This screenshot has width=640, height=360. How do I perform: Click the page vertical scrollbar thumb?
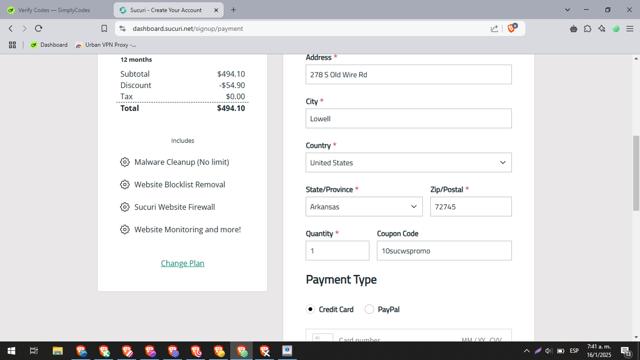636,173
